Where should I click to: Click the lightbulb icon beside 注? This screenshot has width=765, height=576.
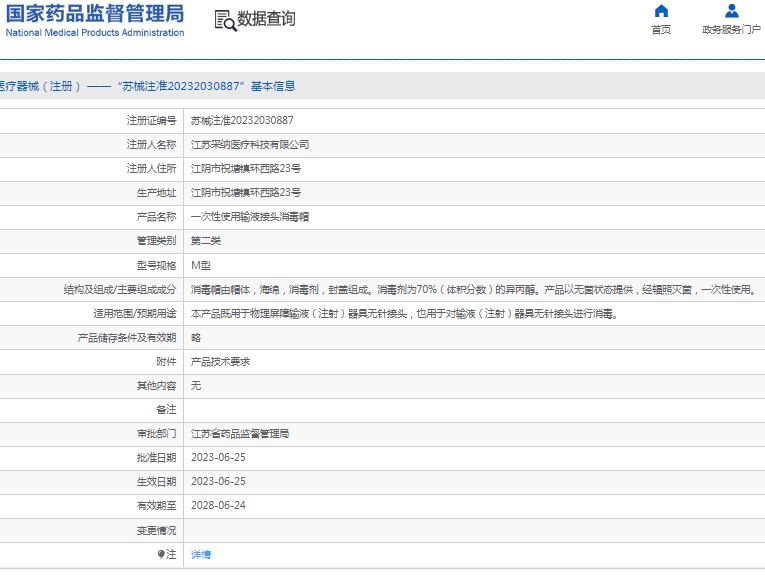(161, 554)
